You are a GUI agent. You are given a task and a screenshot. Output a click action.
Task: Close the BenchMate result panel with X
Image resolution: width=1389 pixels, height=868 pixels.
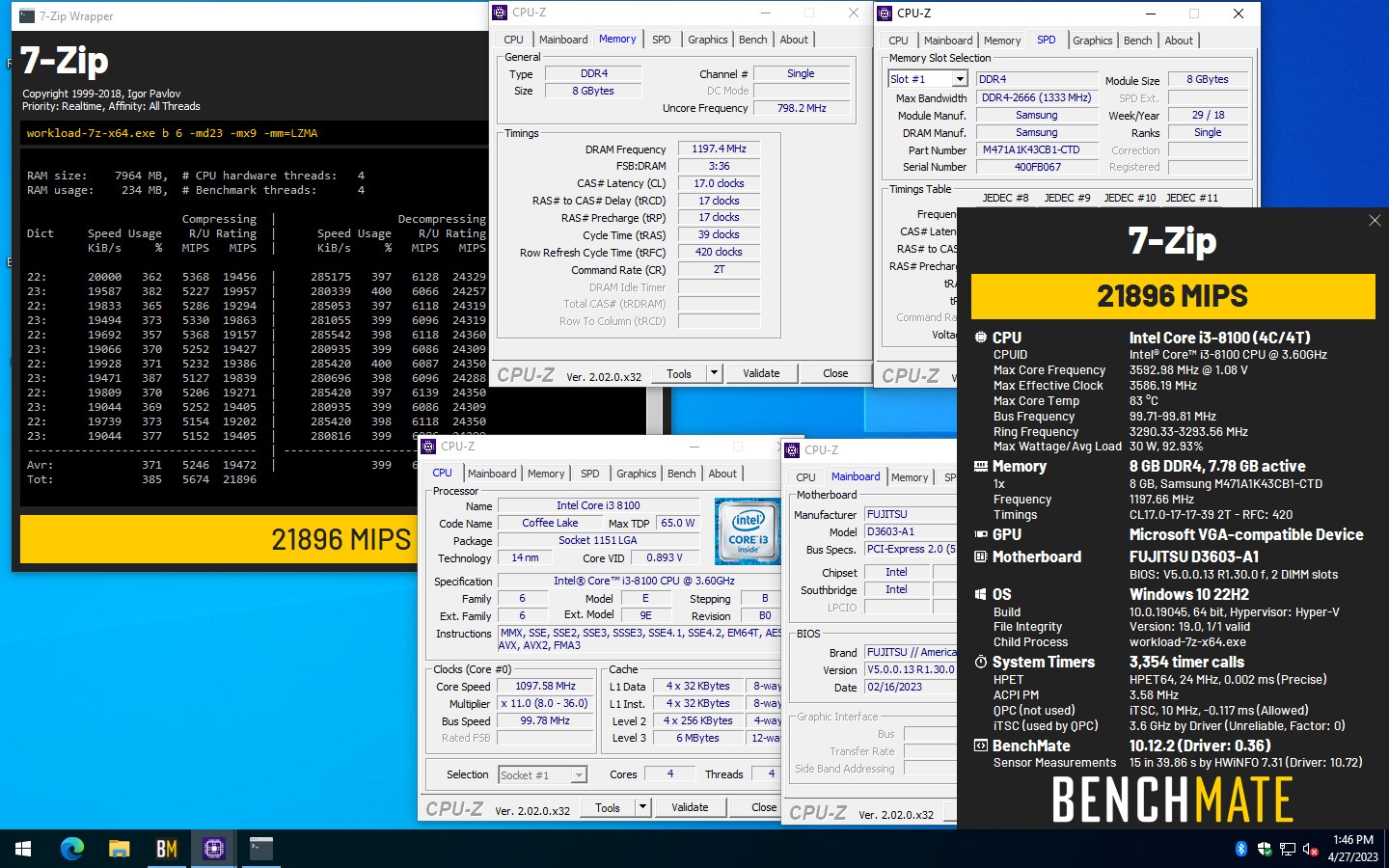click(x=1375, y=221)
